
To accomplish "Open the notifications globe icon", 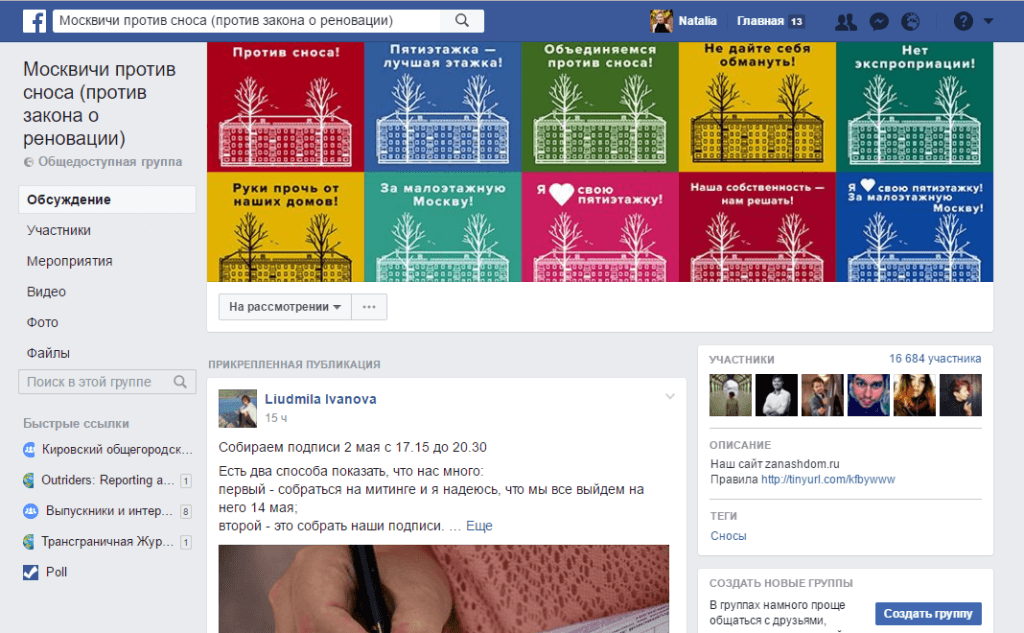I will click(x=910, y=21).
